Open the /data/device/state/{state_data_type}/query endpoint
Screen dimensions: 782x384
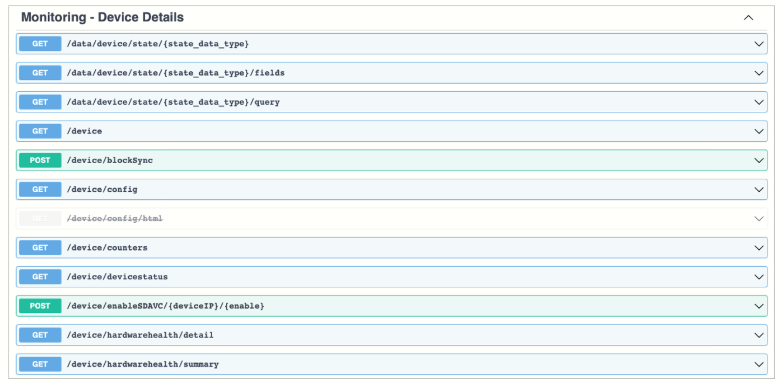tap(173, 102)
